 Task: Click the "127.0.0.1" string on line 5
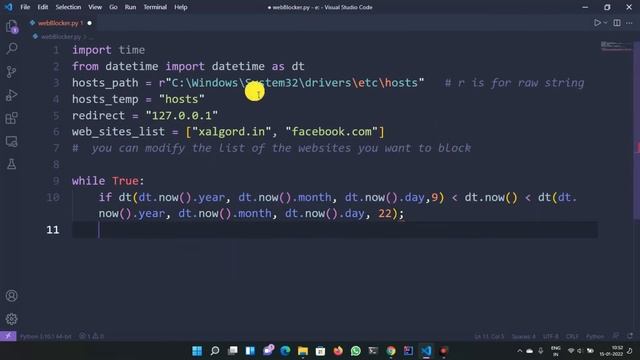click(x=182, y=116)
